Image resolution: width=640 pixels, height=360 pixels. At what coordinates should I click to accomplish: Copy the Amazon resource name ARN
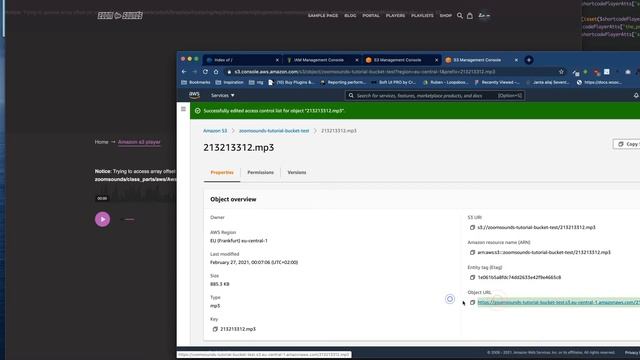[472, 252]
